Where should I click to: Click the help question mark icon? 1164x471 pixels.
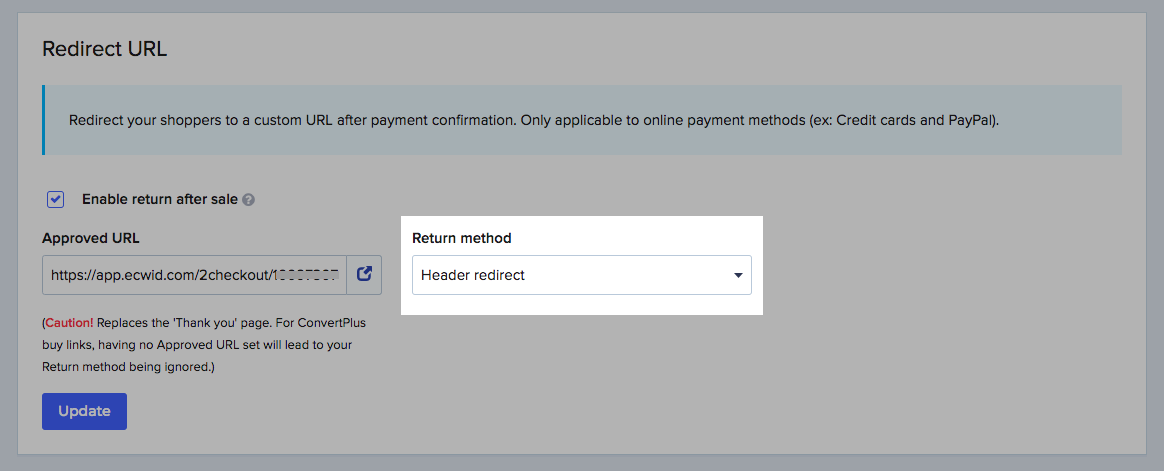click(x=249, y=200)
